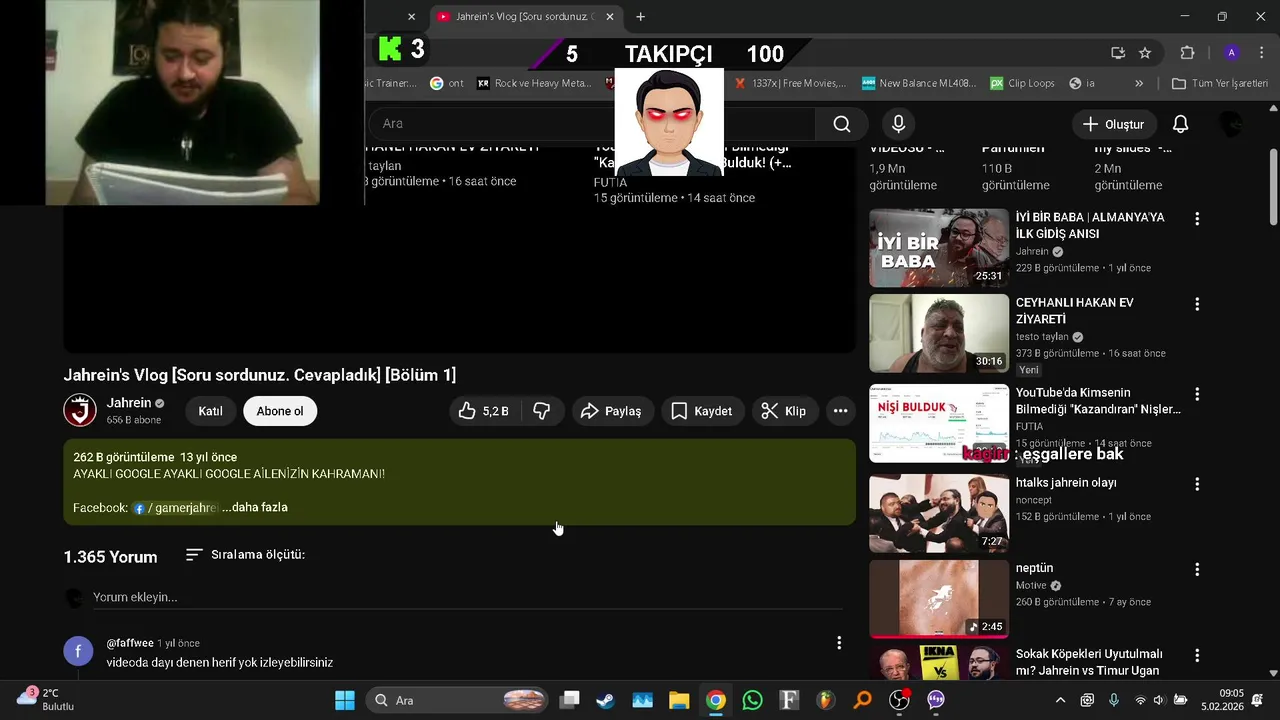Screen dimensions: 1280x720
Task: Share the video via Paylaş
Action: click(611, 411)
